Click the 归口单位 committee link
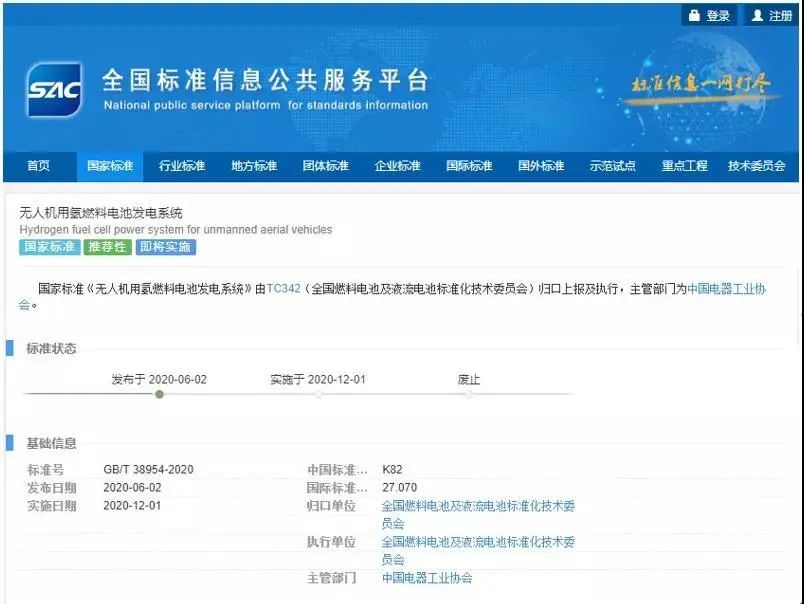 [478, 514]
